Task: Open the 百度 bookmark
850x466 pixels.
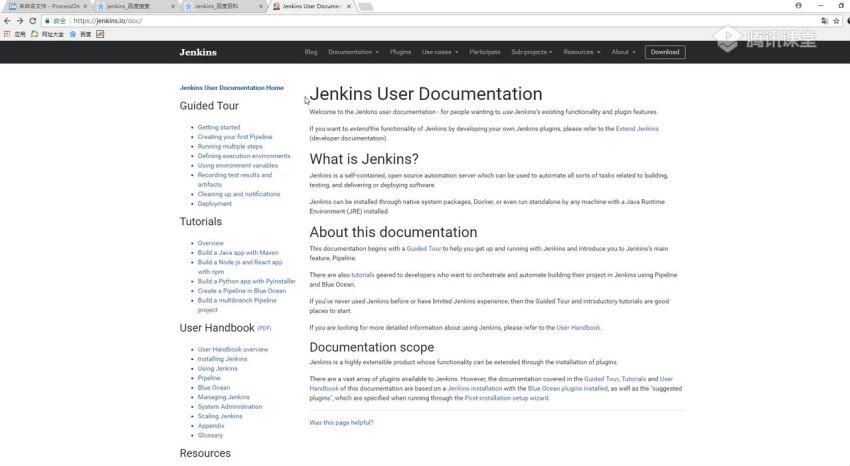Action: pos(80,34)
